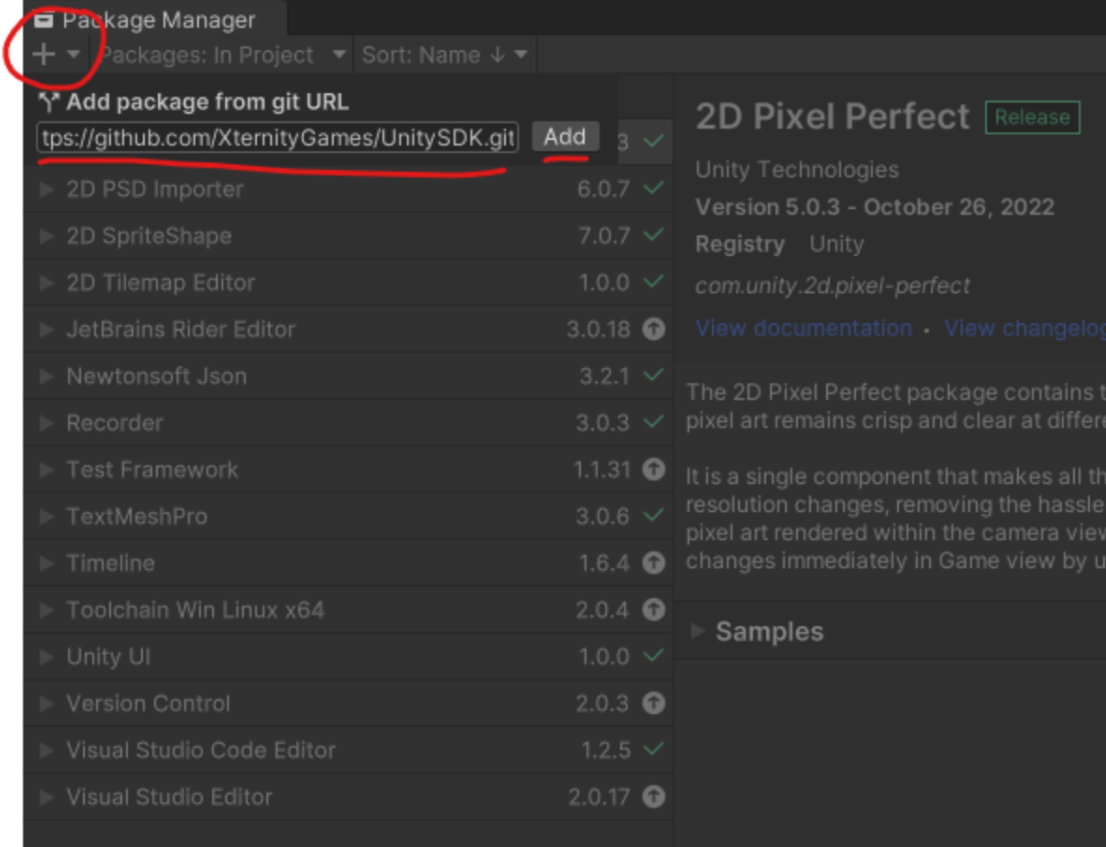This screenshot has height=847, width=1106.
Task: Open the Sort: Name dropdown
Action: 444,54
